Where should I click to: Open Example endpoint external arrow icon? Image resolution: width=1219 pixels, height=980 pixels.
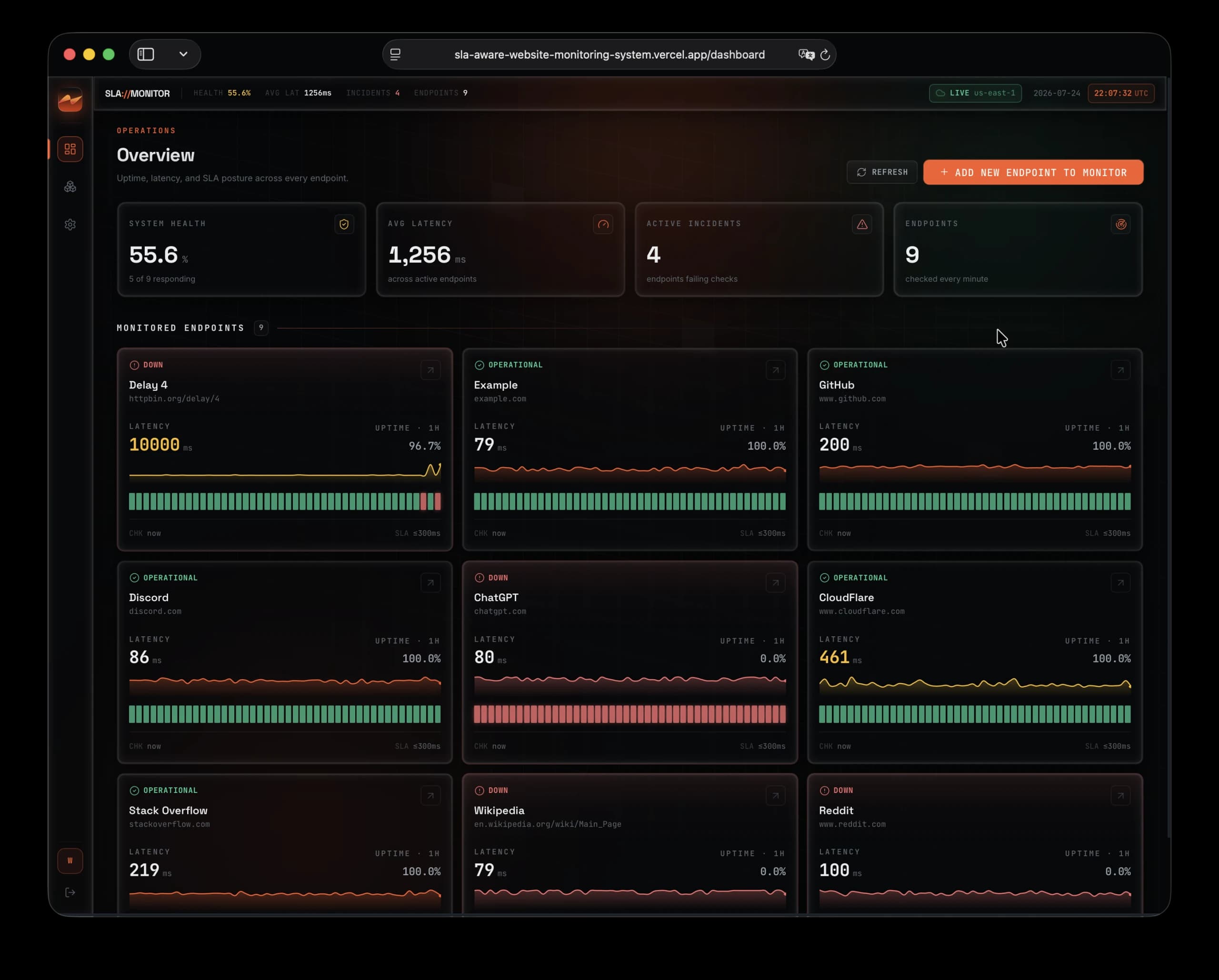[776, 370]
